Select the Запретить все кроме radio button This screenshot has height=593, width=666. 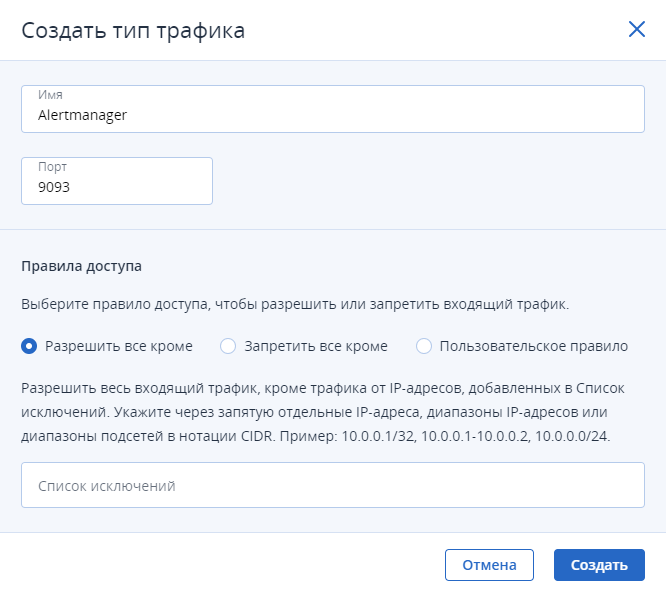[x=228, y=346]
